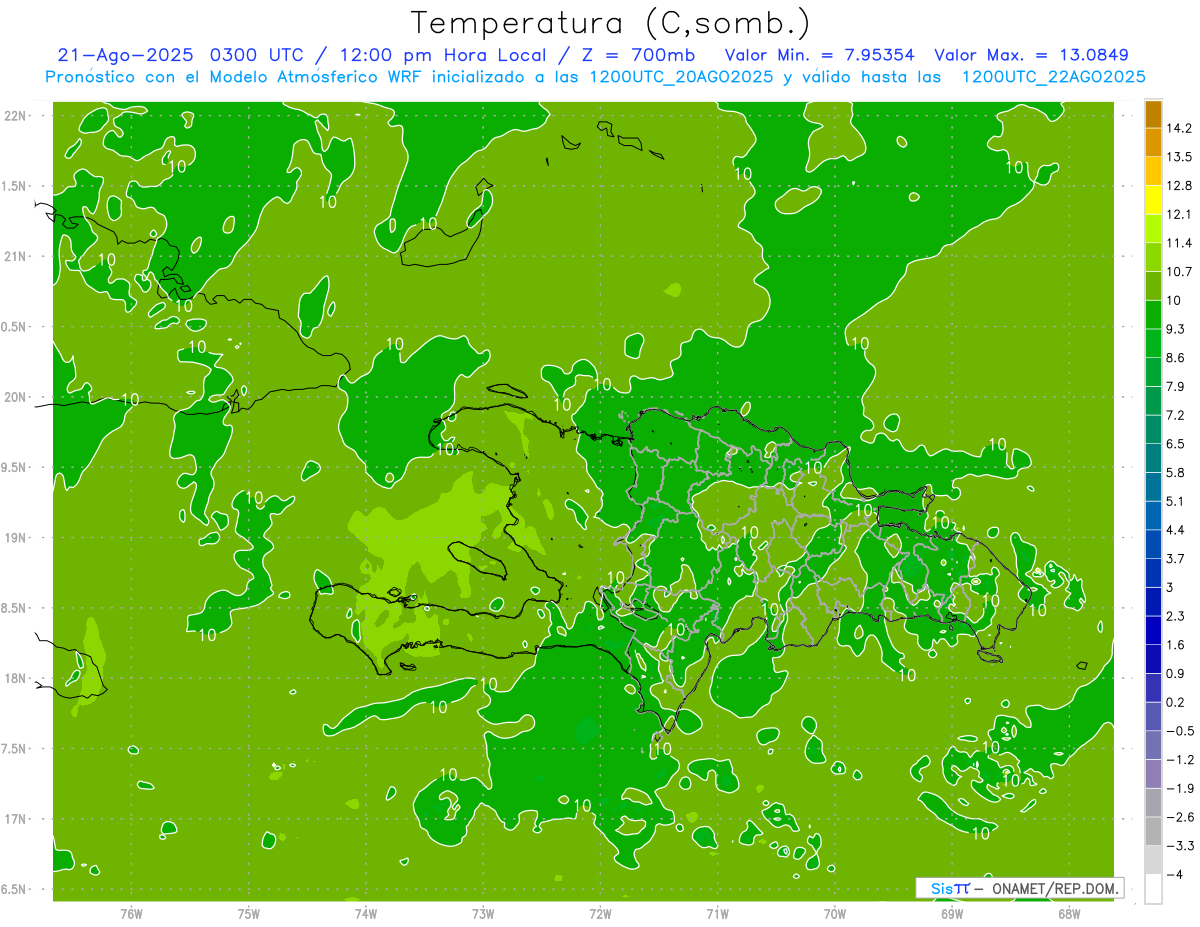Click the '3.7' color scale label
Viewport: 1200px width, 927px height.
[x=1176, y=558]
